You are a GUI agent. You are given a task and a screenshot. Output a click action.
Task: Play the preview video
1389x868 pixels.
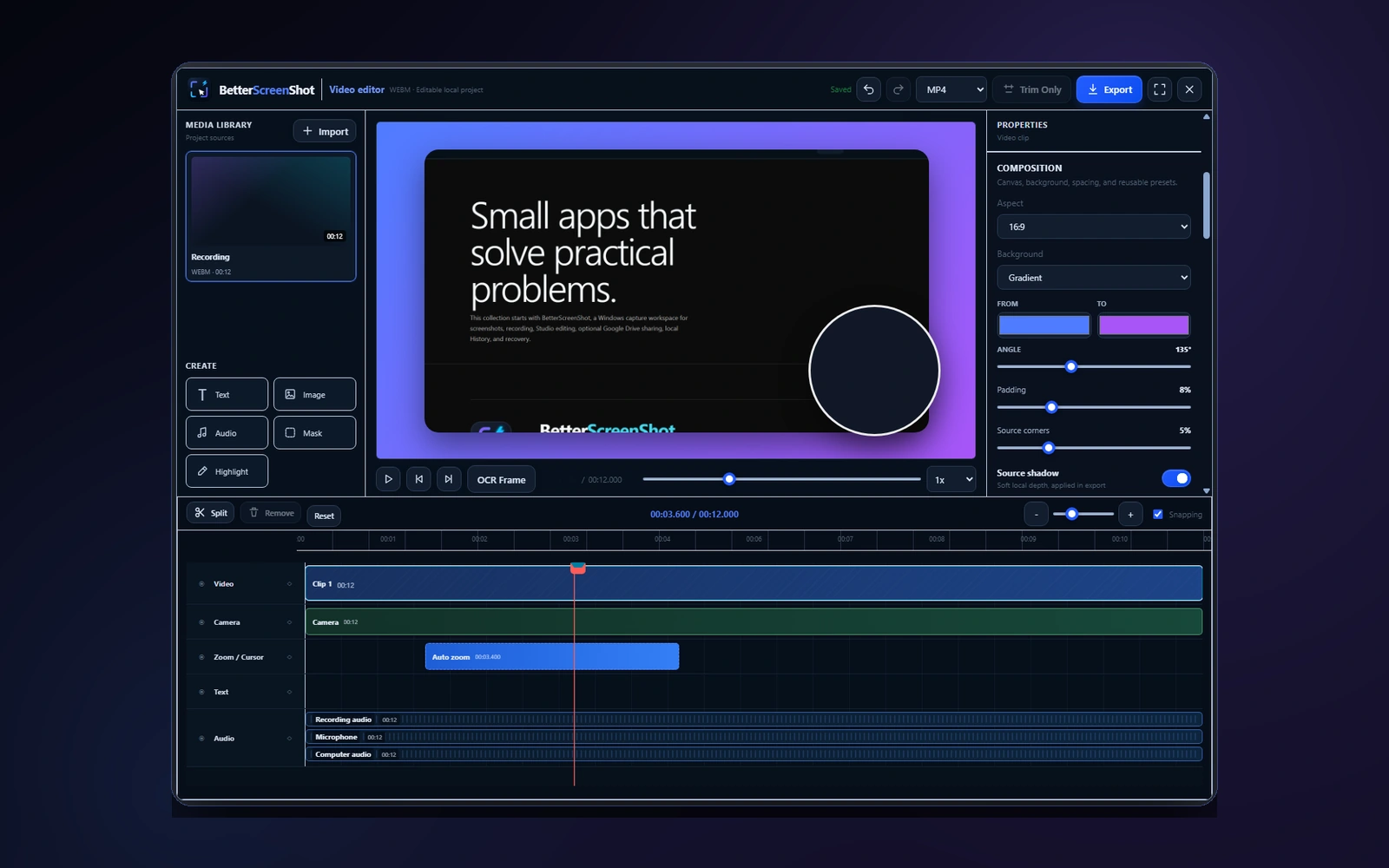(388, 479)
